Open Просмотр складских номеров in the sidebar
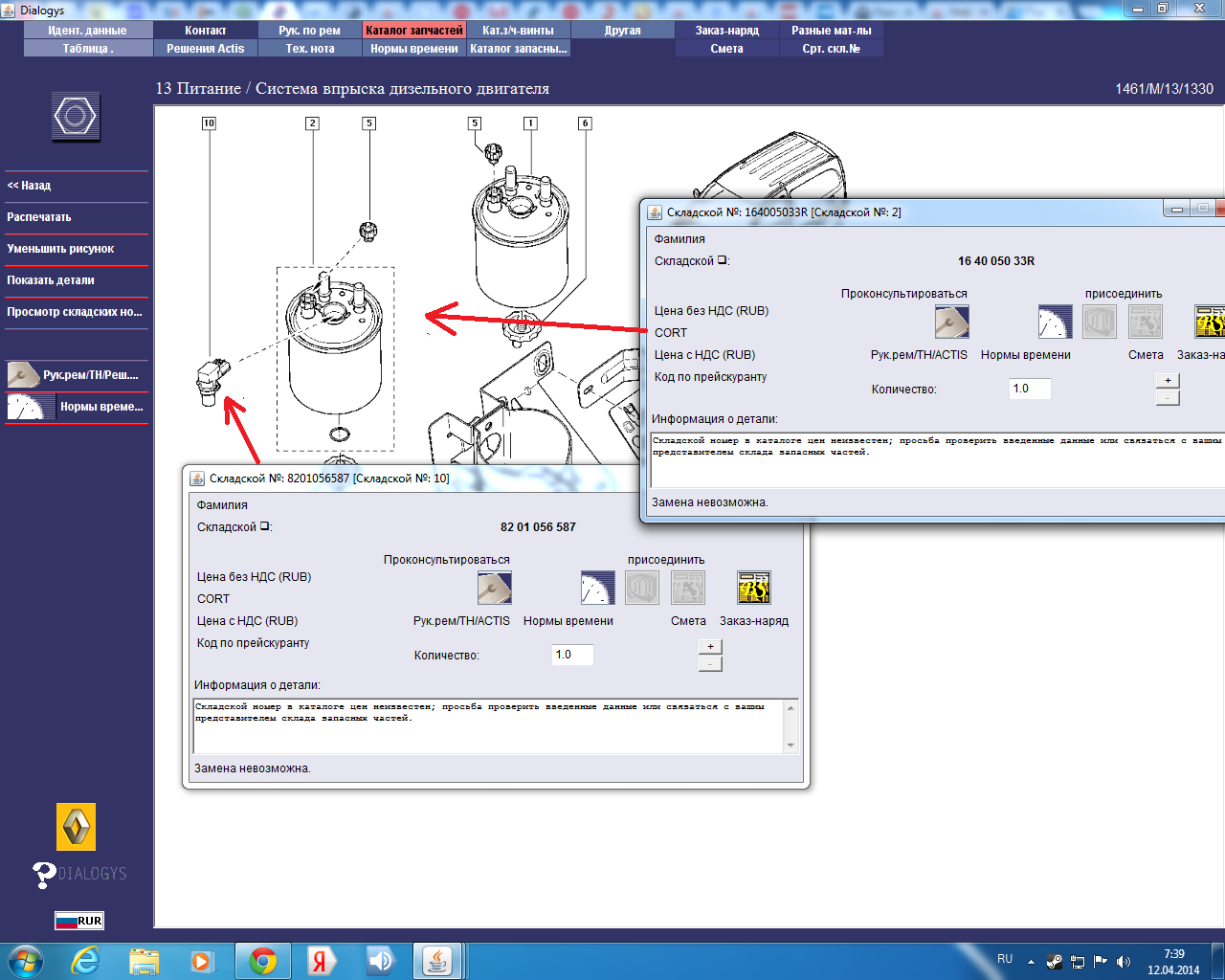 coord(77,312)
